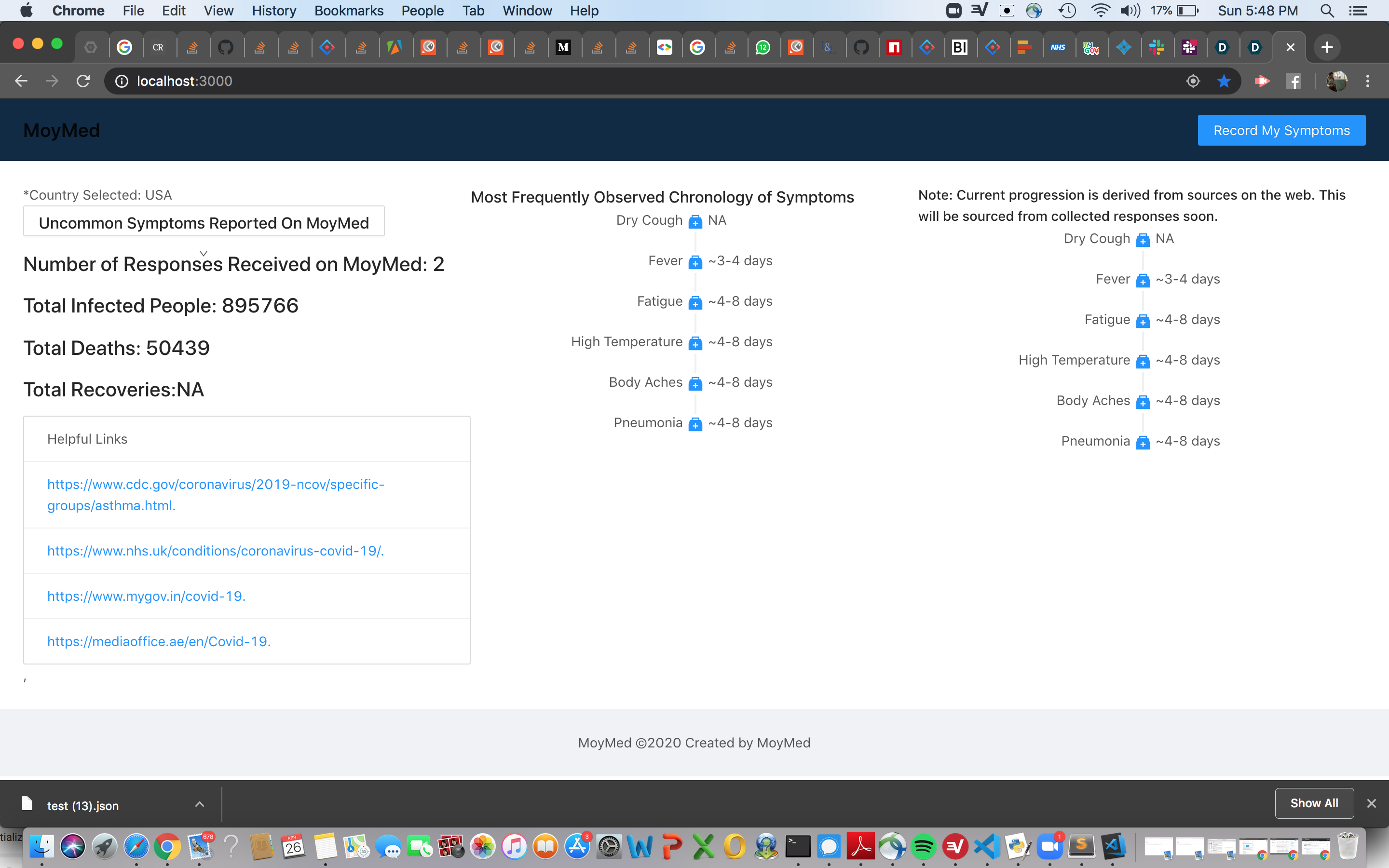The height and width of the screenshot is (868, 1389).
Task: Open the macOS Spotlight search icon
Action: 1326,11
